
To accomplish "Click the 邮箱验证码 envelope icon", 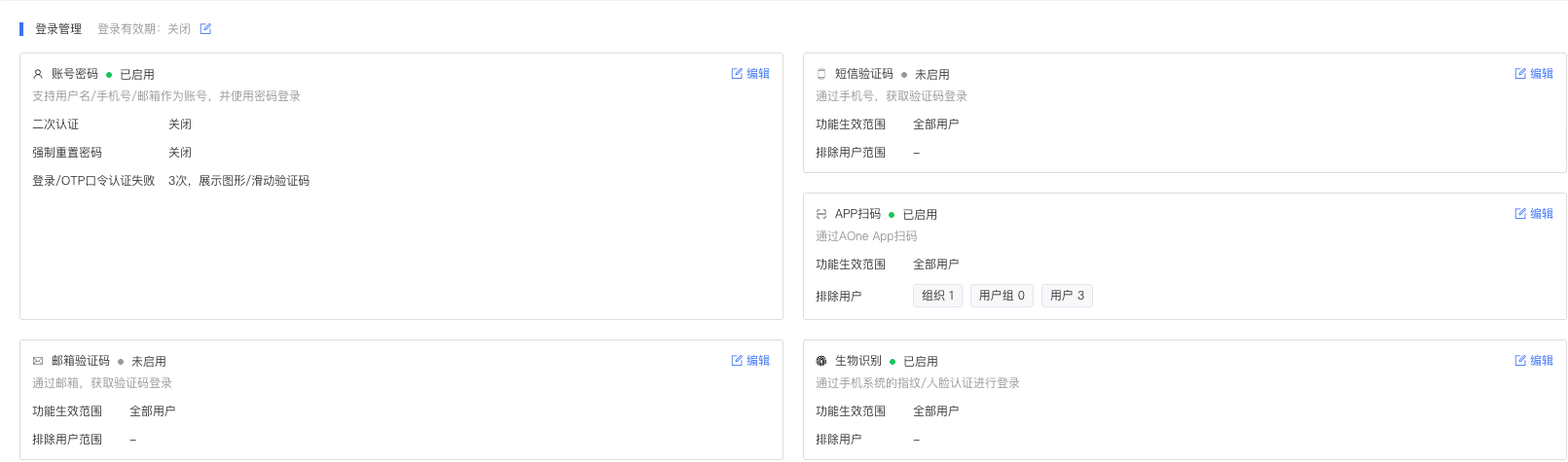I will point(38,361).
